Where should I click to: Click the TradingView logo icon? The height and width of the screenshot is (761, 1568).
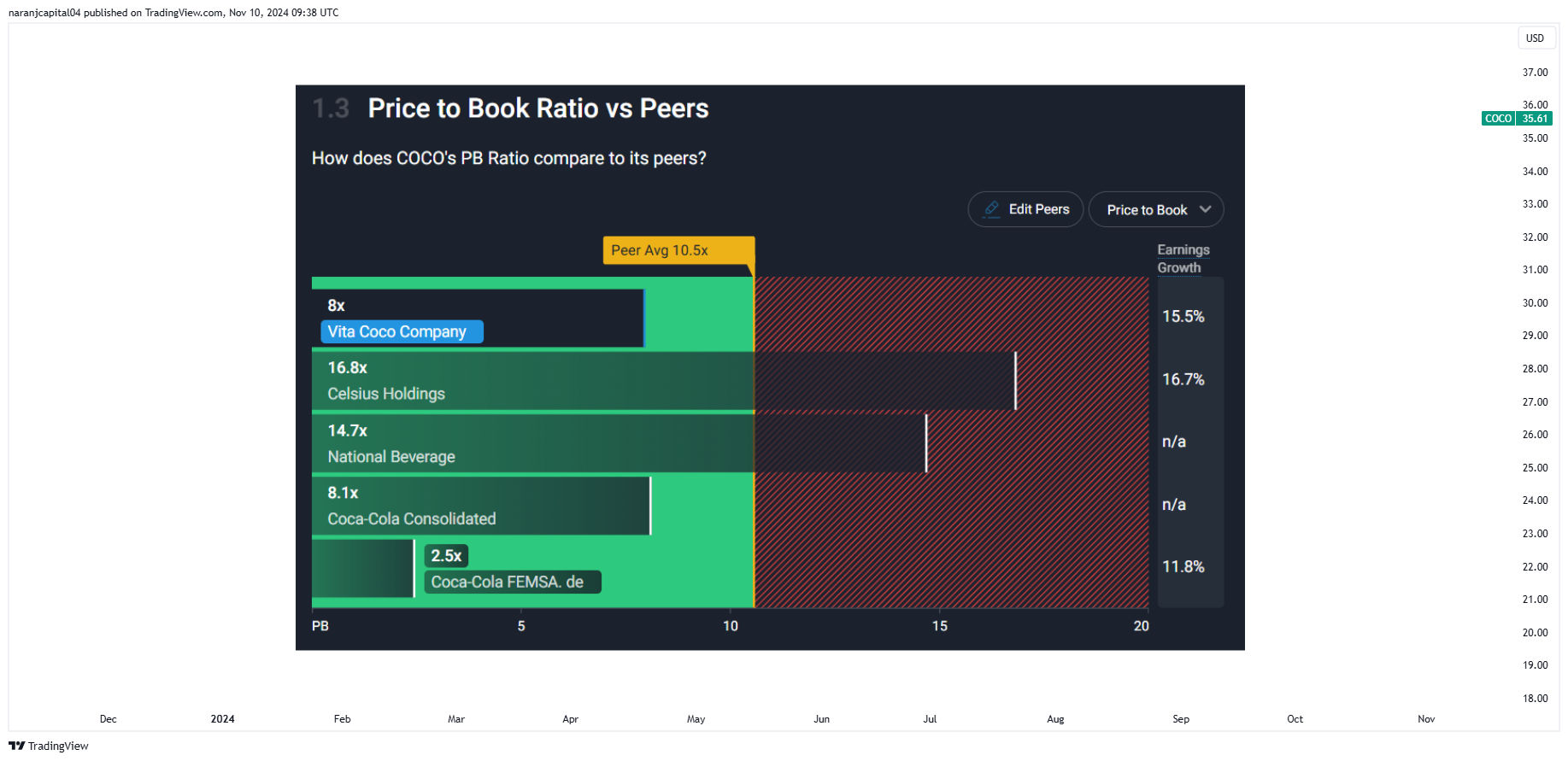click(x=16, y=746)
